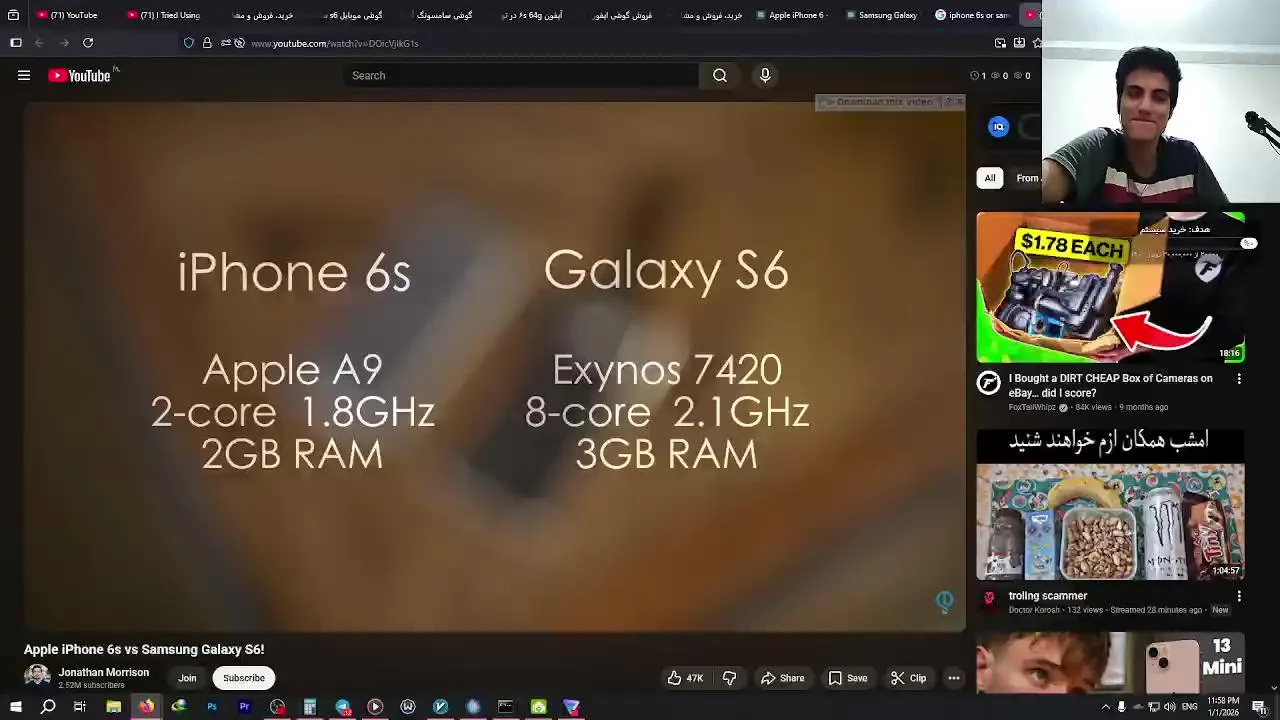Image resolution: width=1280 pixels, height=720 pixels.
Task: Dislike the video with thumbs down
Action: [729, 678]
